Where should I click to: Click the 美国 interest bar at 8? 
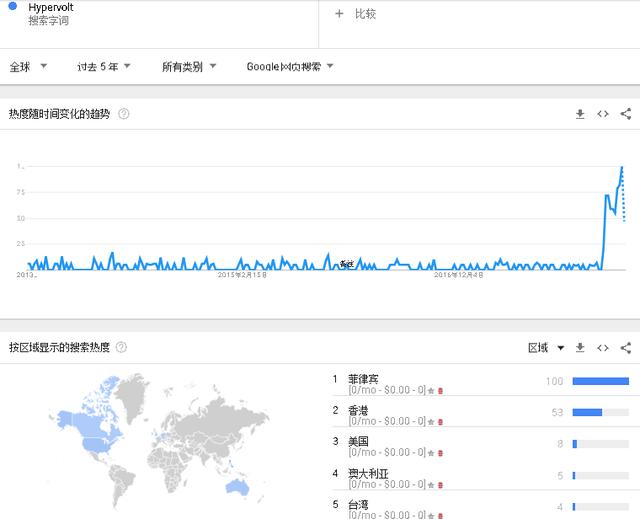pos(600,444)
